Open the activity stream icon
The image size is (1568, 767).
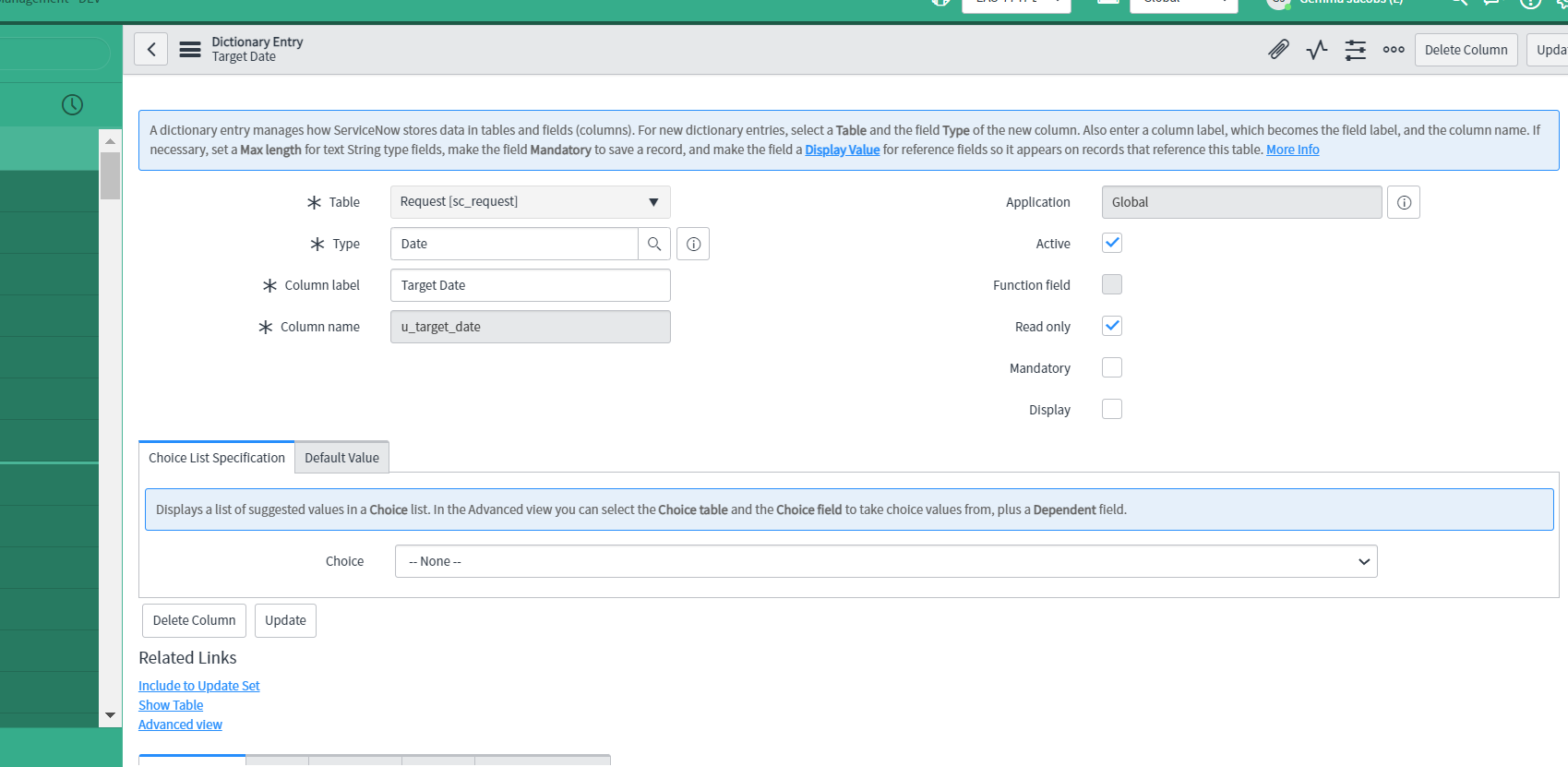(1317, 50)
